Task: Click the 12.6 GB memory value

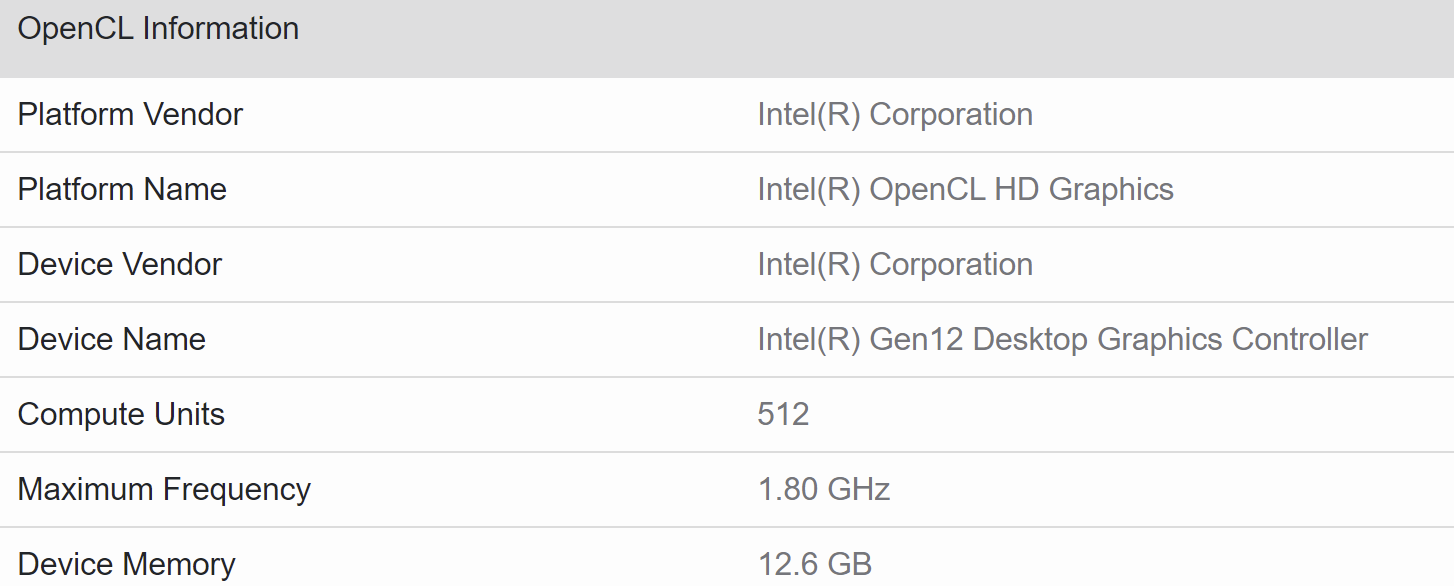Action: (x=815, y=564)
